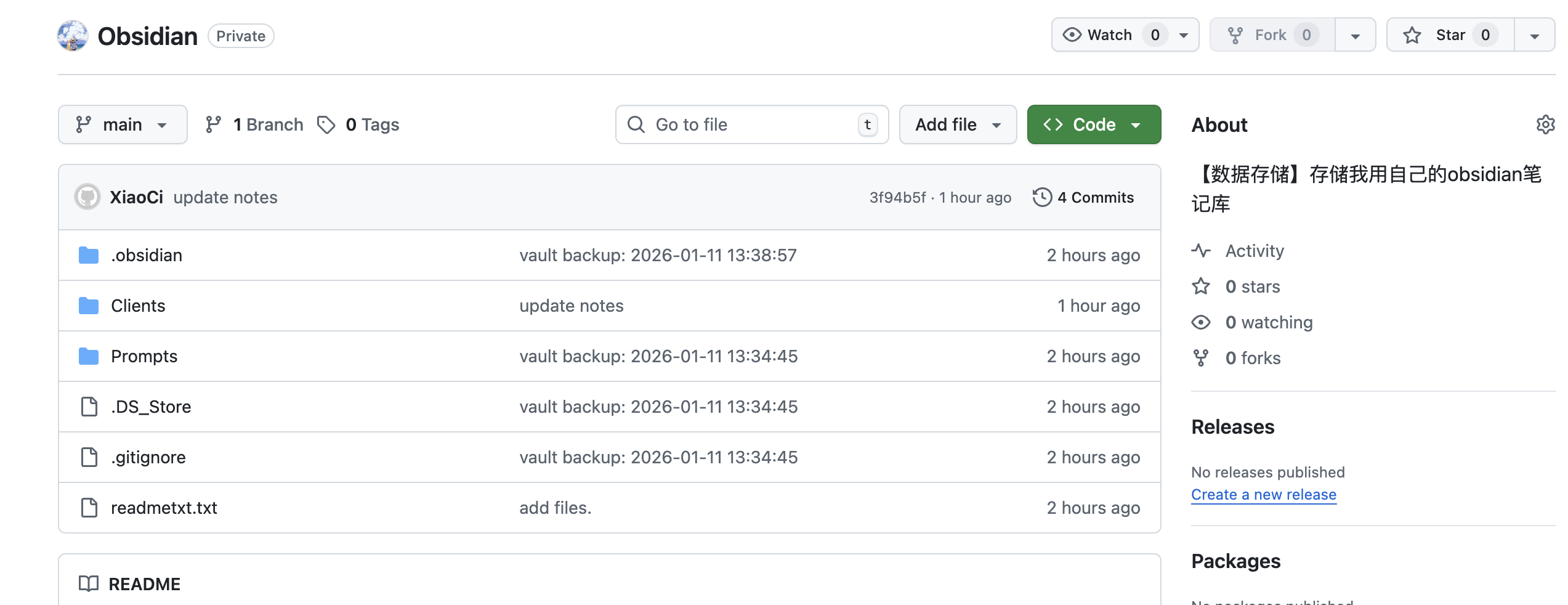Open the 0 forks link
Viewport: 1568px width, 605px height.
pos(1253,358)
